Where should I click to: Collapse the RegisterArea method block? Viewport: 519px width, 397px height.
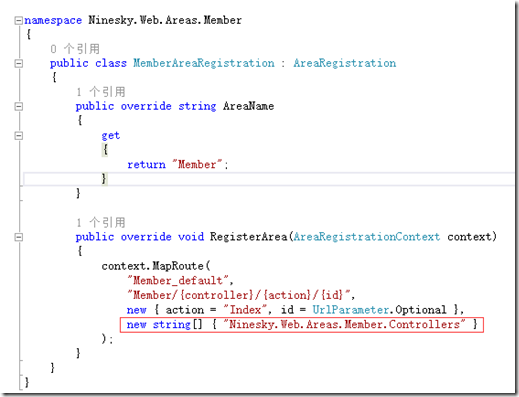click(x=18, y=237)
